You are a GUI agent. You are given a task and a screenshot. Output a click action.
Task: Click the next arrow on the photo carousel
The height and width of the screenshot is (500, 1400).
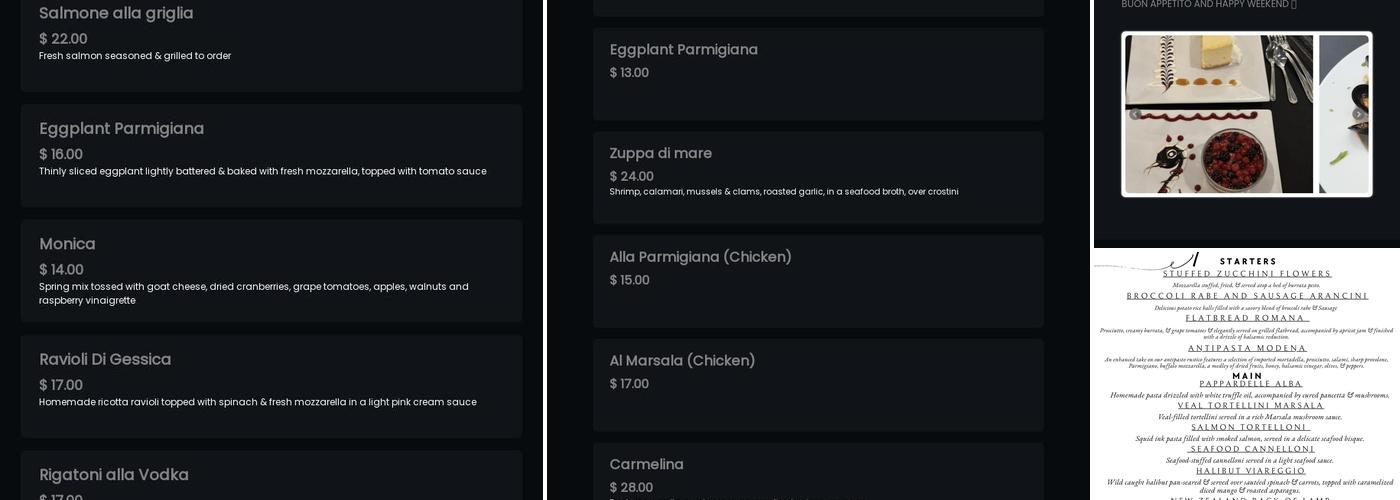[1358, 114]
